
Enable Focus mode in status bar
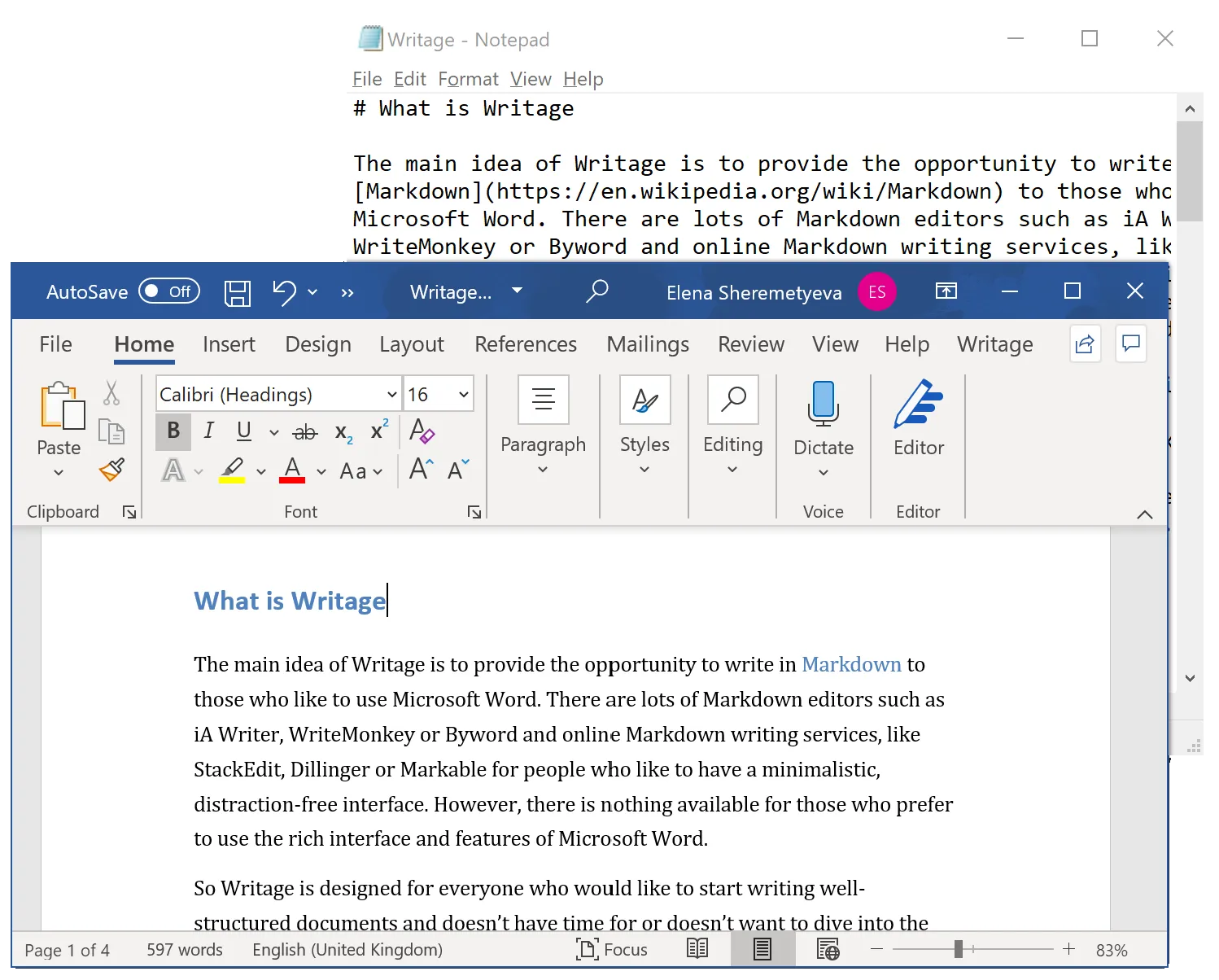coord(612,949)
